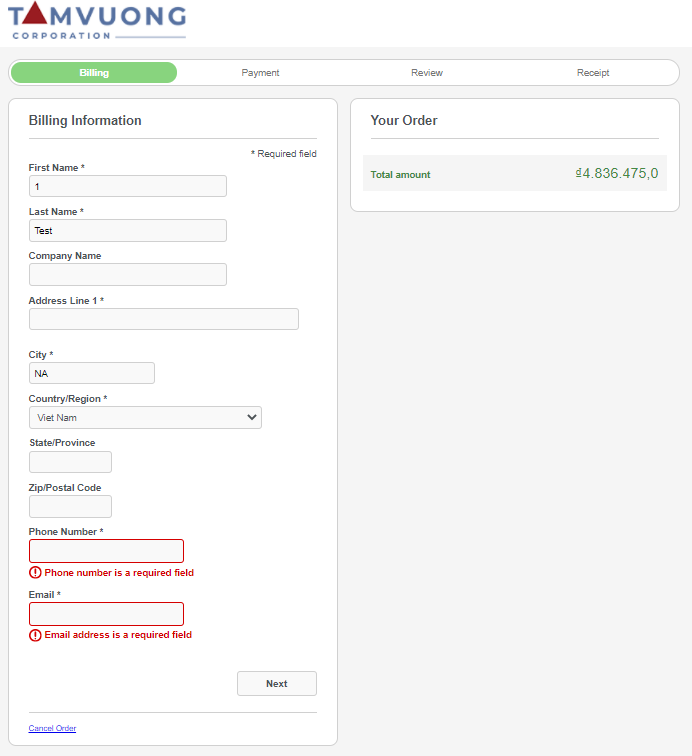
Task: Click the Address Line 1 field
Action: [163, 319]
